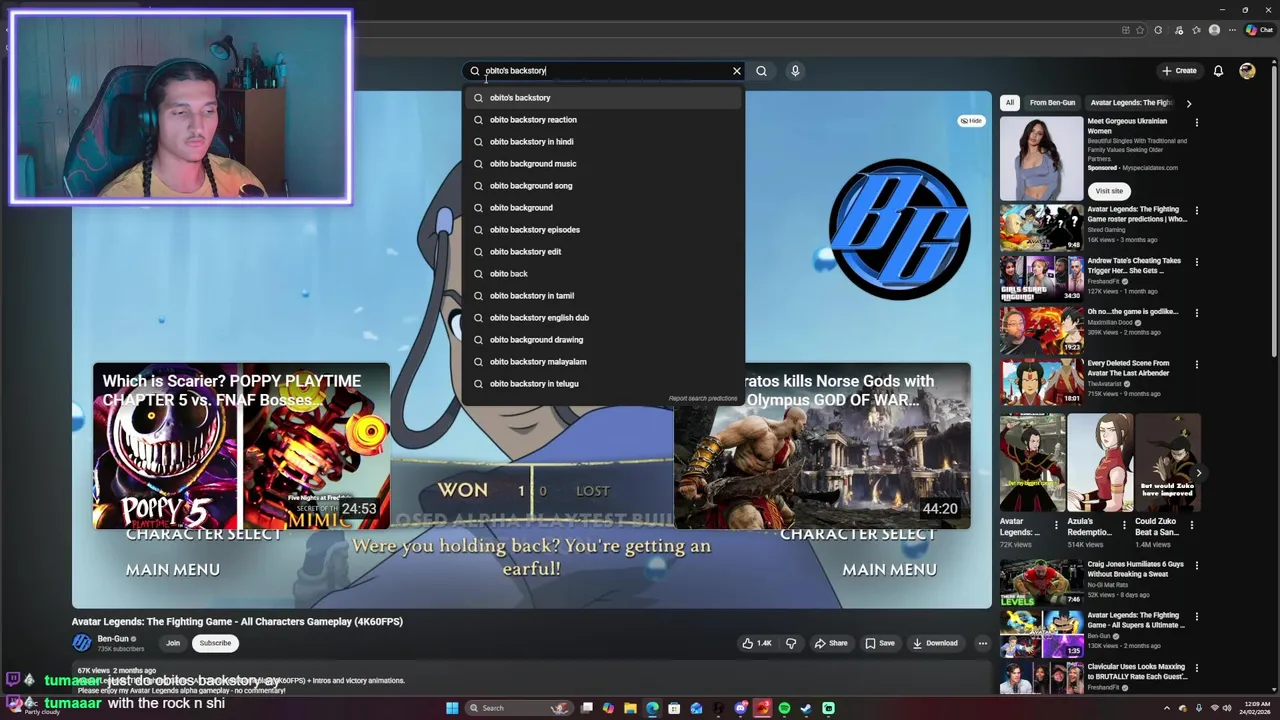Open Edge Settings and more menu
This screenshot has width=1280, height=720.
click(1232, 30)
